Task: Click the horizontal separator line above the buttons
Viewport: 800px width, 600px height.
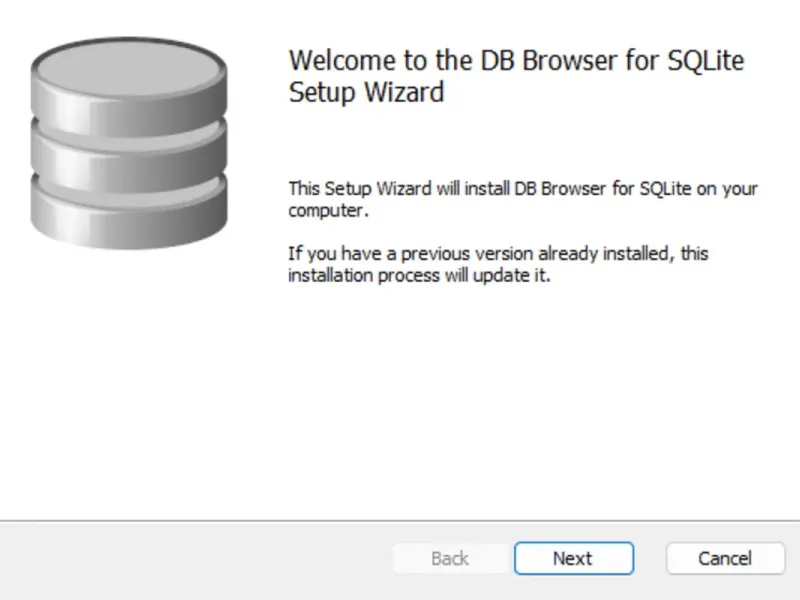Action: click(400, 521)
